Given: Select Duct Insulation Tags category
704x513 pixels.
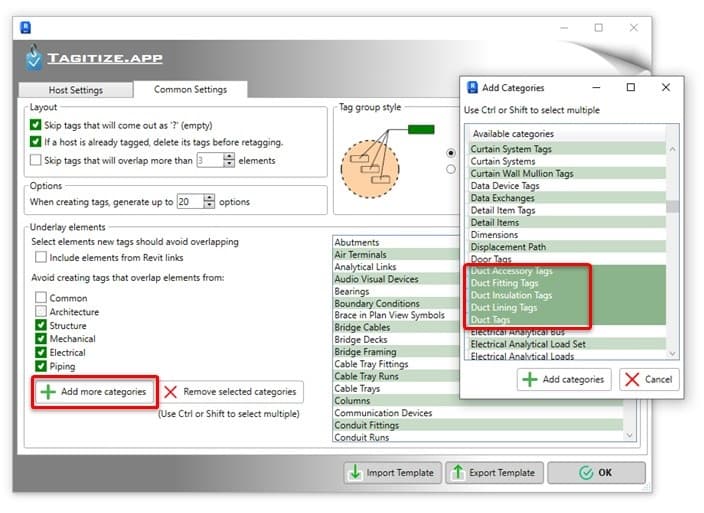Looking at the screenshot, I should tap(568, 295).
